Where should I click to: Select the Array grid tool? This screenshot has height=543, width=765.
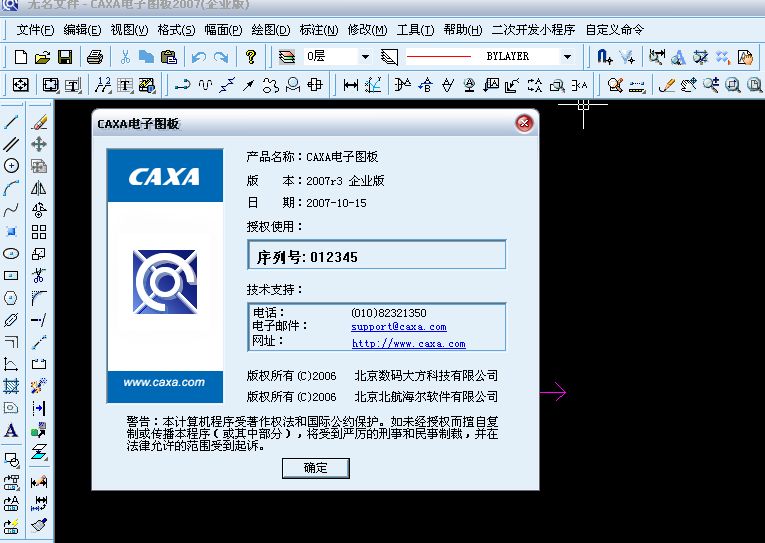click(39, 232)
